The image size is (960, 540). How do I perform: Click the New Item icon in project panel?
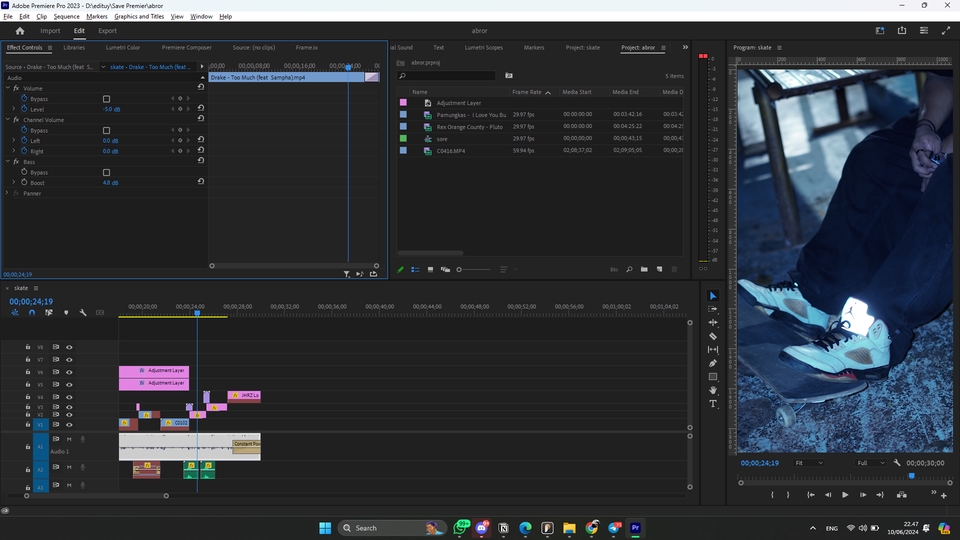tap(659, 269)
